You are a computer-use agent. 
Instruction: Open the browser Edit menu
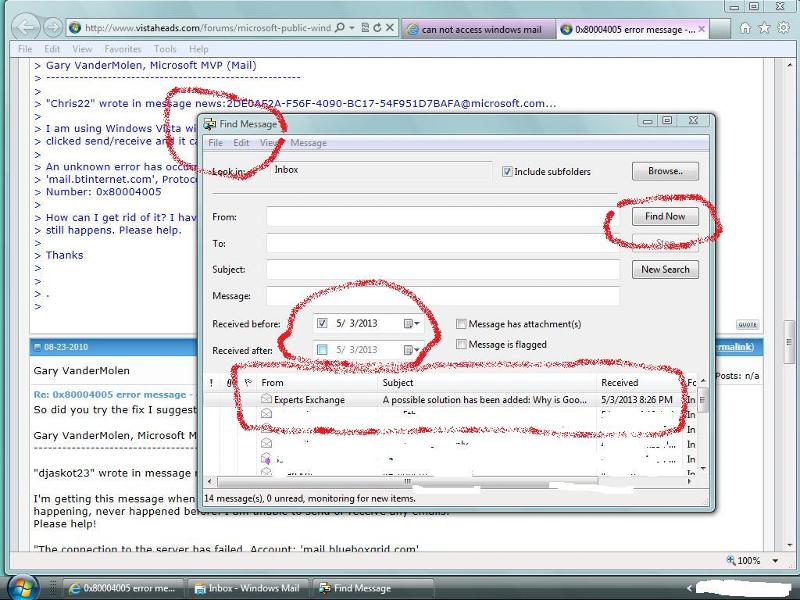pyautogui.click(x=52, y=49)
